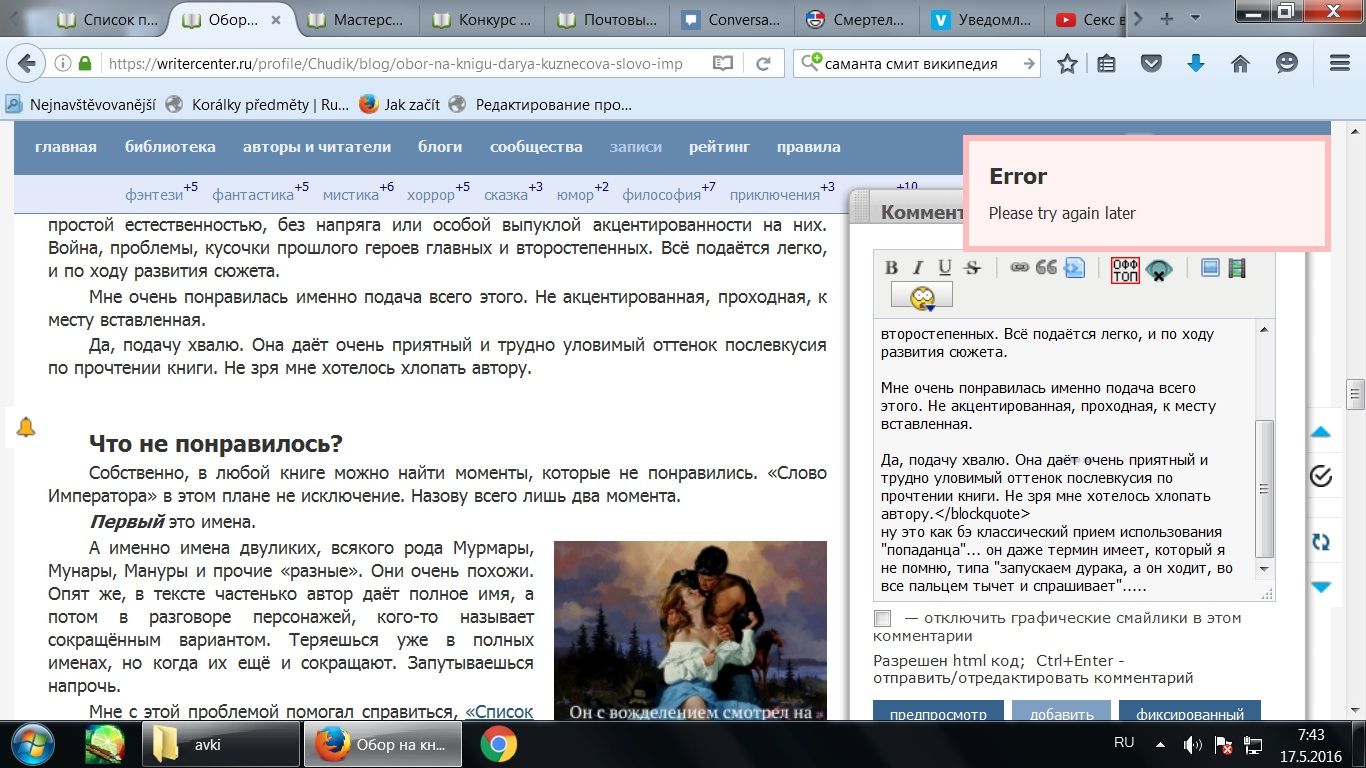Open the Firefox hamburger menu

pyautogui.click(x=1340, y=63)
